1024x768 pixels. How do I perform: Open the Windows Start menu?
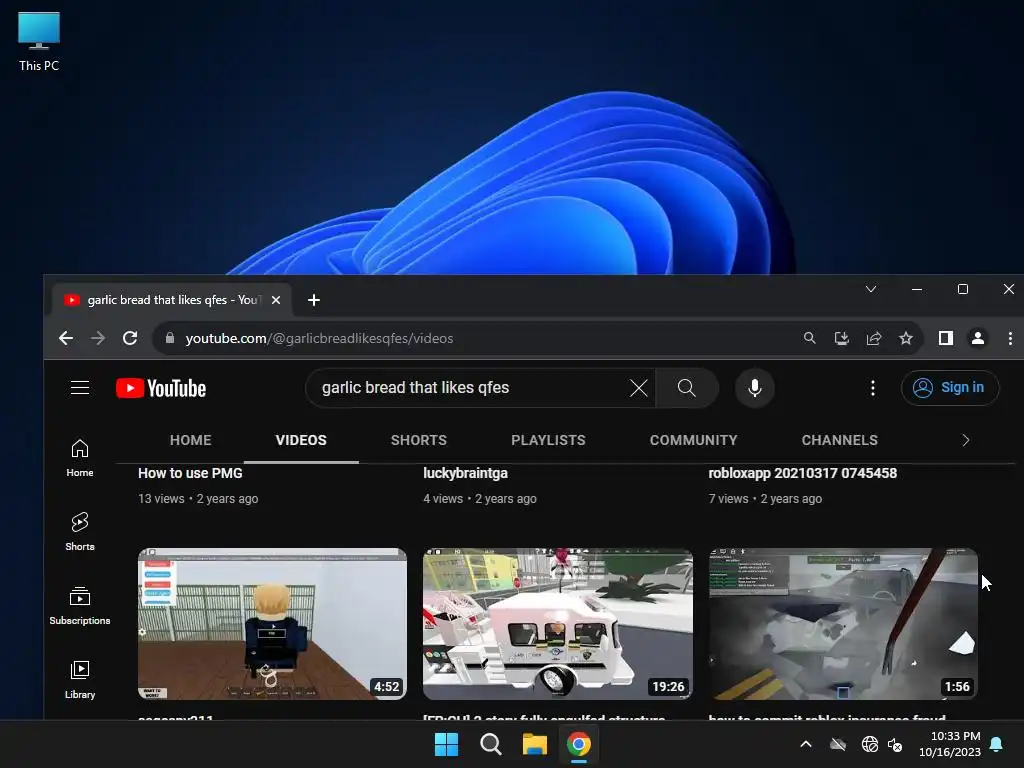click(447, 744)
